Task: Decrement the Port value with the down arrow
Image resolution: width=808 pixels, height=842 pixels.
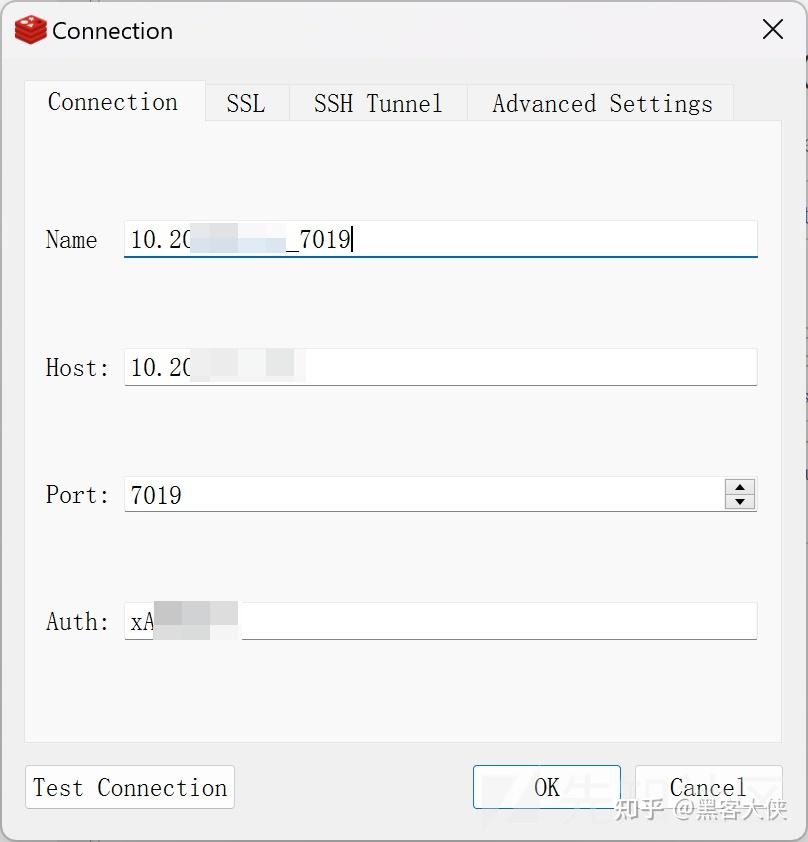Action: point(739,501)
